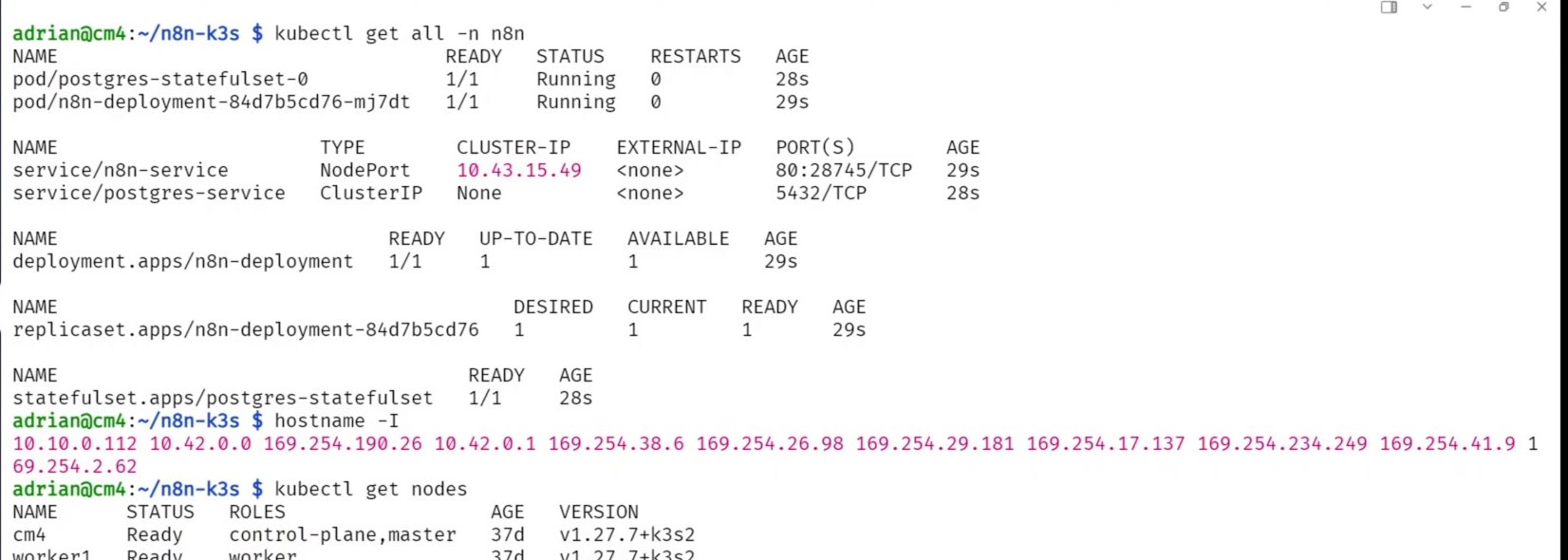Click IP address 169.254.26.98
1568x560 pixels.
click(x=770, y=444)
